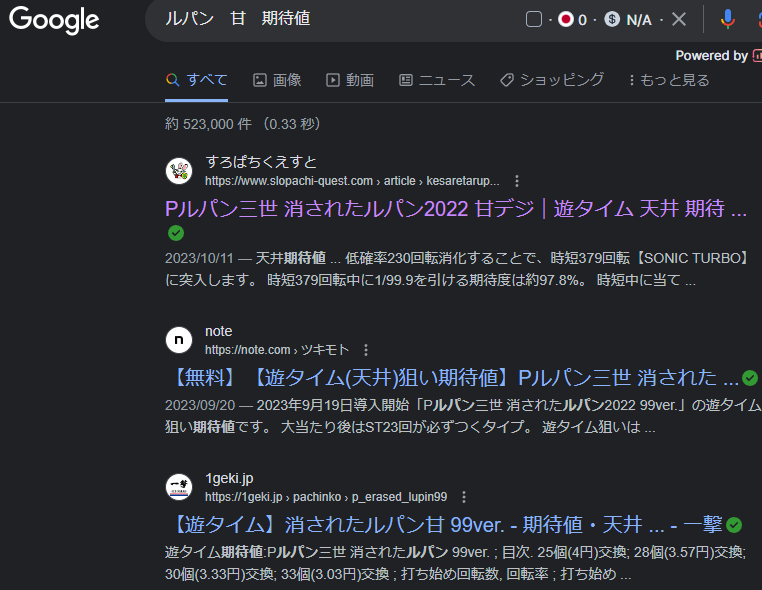Open the ニュース tab

click(437, 80)
